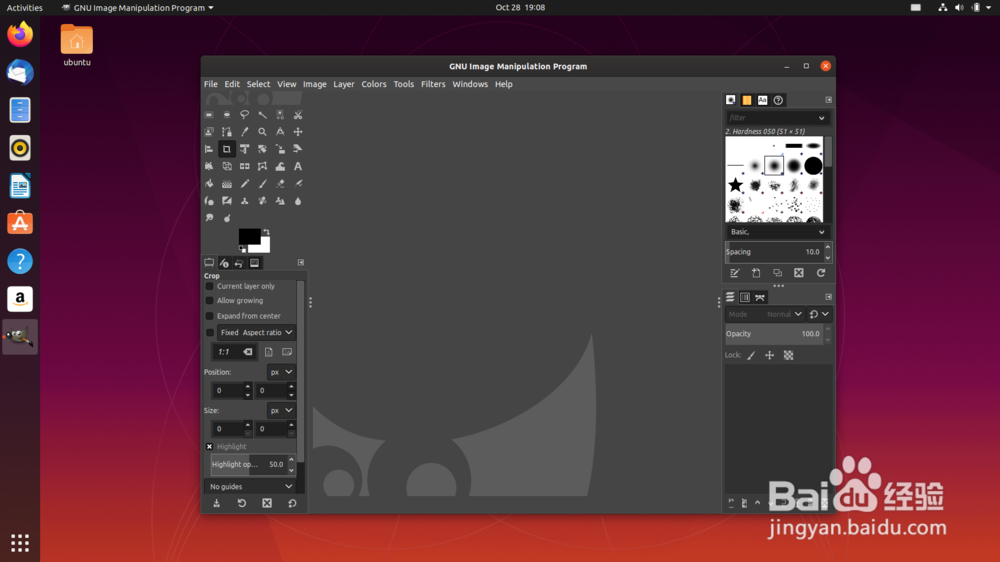Image resolution: width=1000 pixels, height=562 pixels.
Task: Toggle Lock position and size icon
Action: 770,355
